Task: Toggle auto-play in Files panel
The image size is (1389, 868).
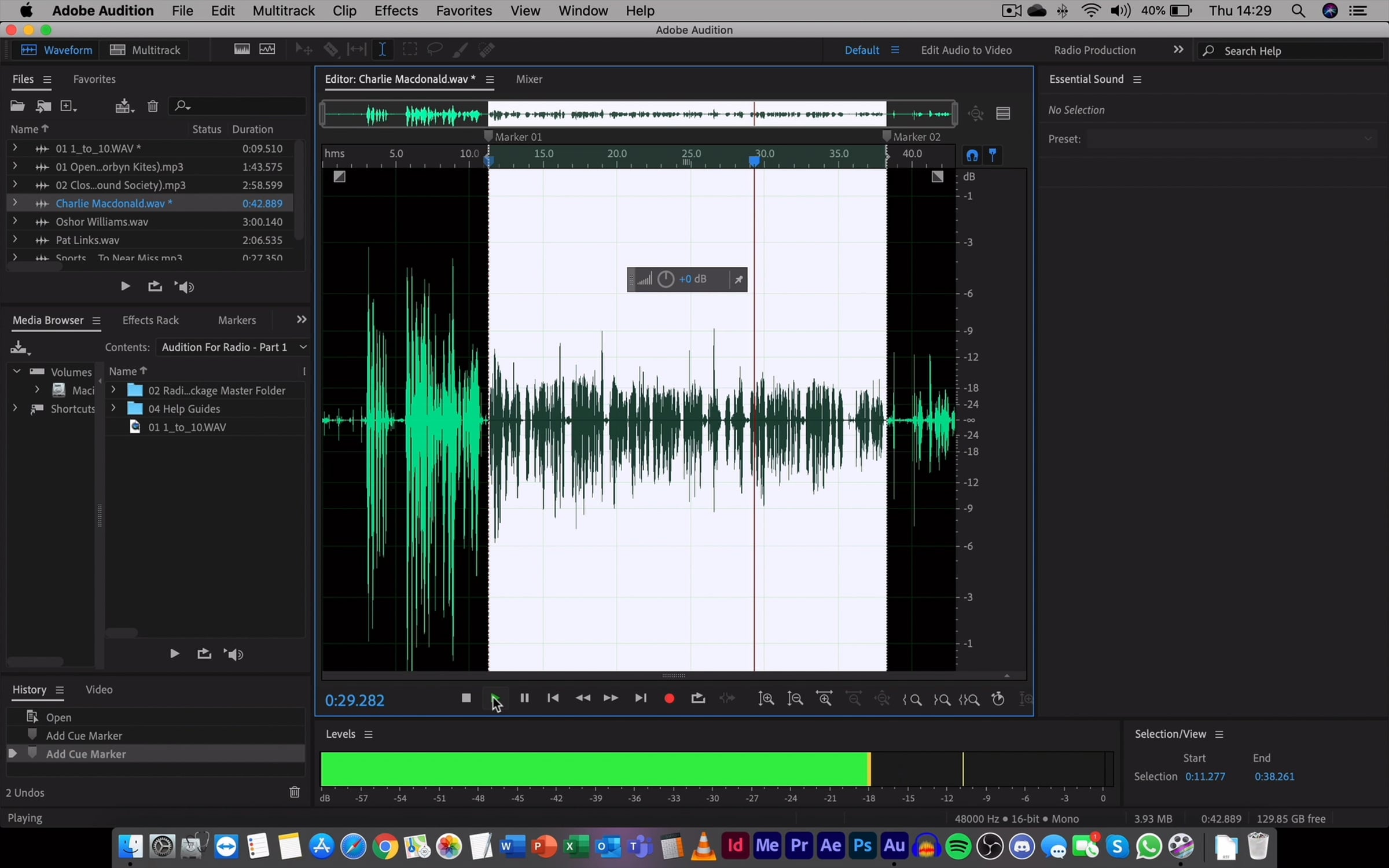Action: [185, 287]
